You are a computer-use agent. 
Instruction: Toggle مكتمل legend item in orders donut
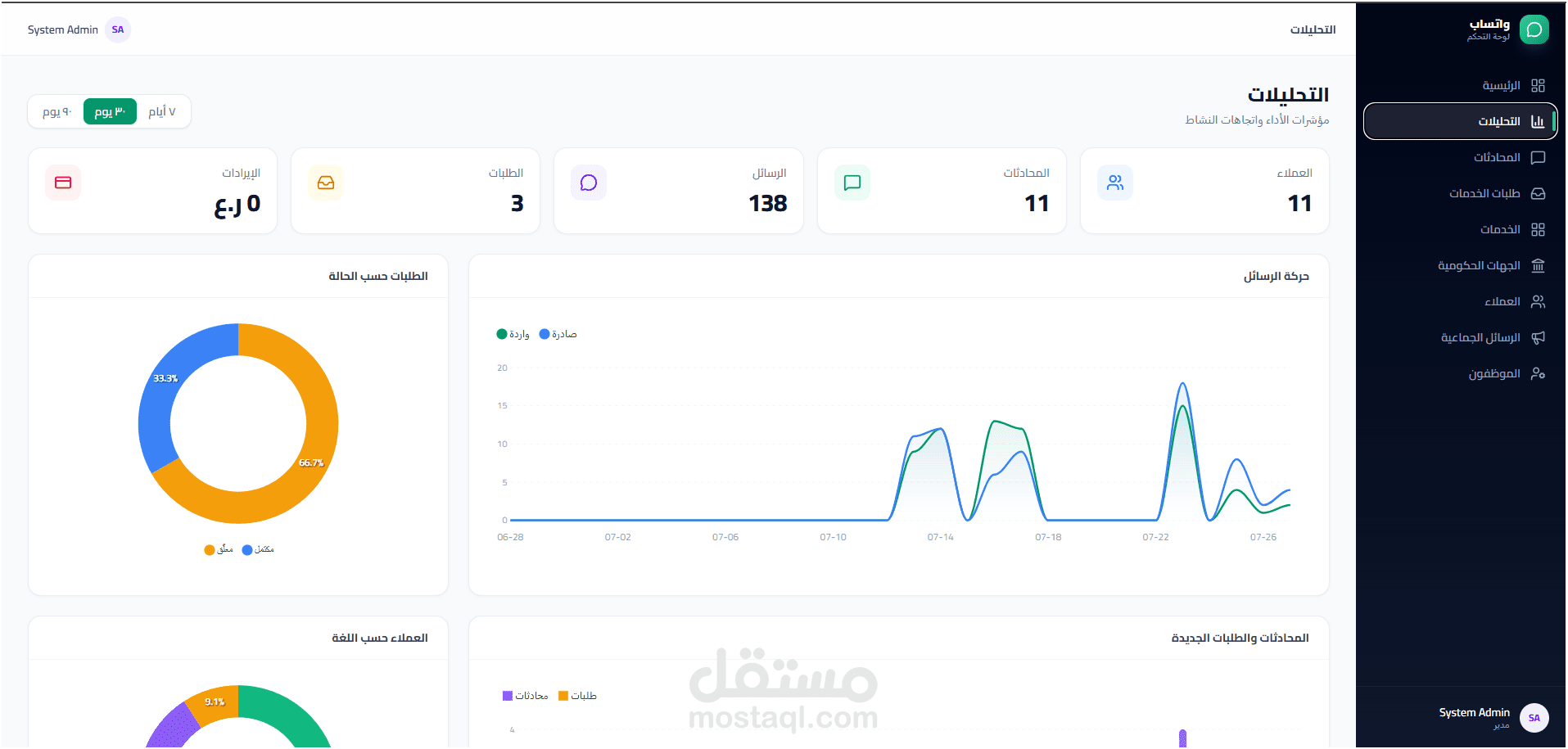(258, 549)
